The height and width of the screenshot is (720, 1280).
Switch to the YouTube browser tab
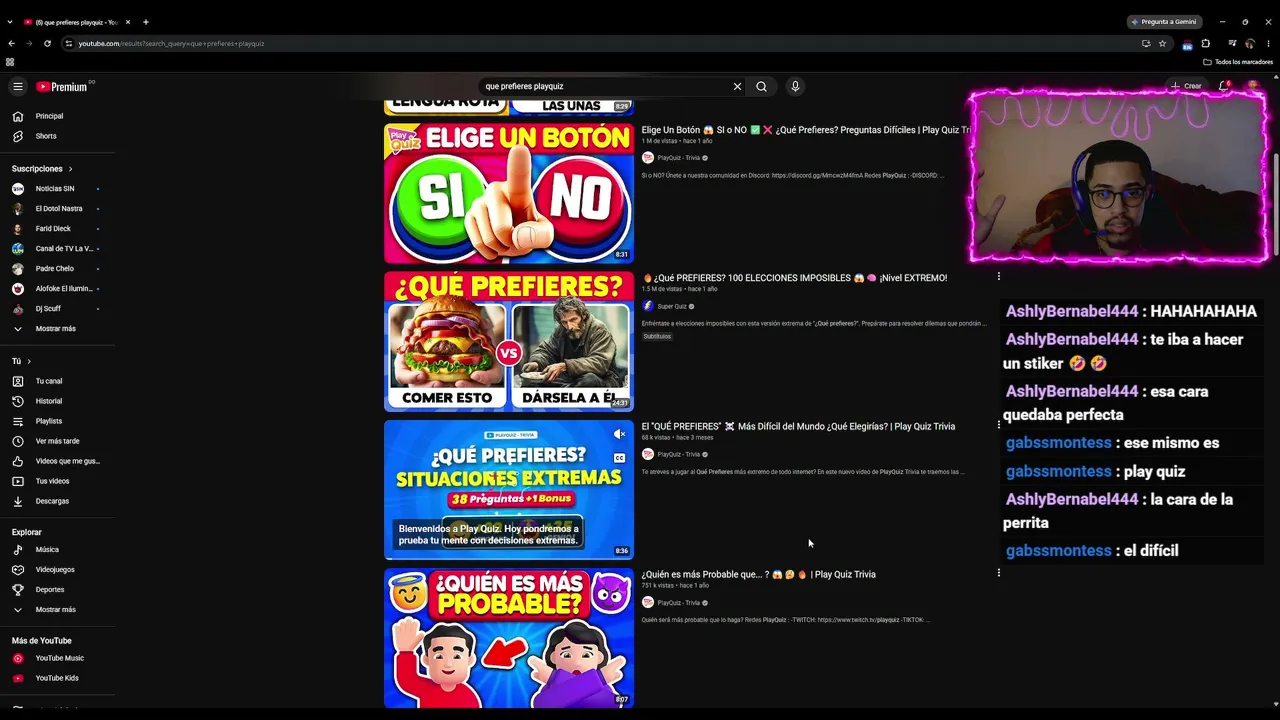point(77,22)
